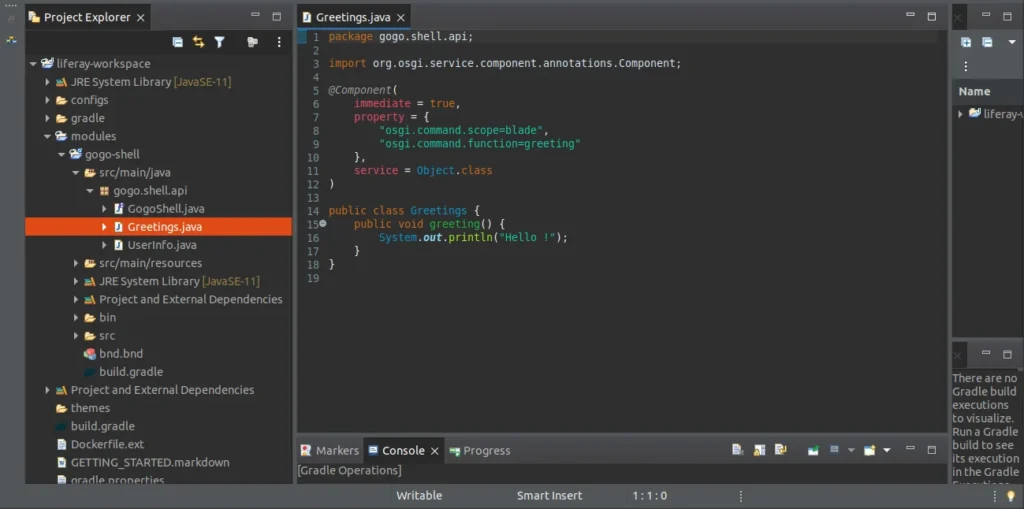Select the Greetings.java editor tab
Viewport: 1024px width, 509px height.
353,18
